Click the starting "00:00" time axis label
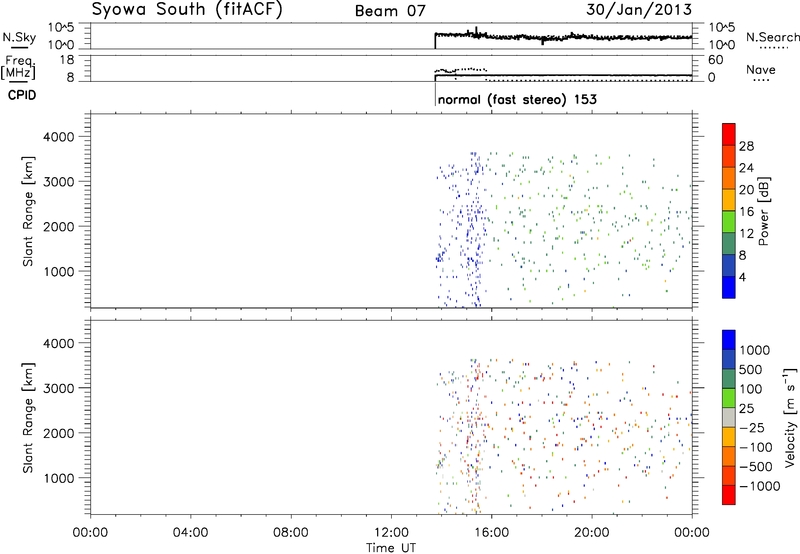The width and height of the screenshot is (800, 554). click(90, 533)
